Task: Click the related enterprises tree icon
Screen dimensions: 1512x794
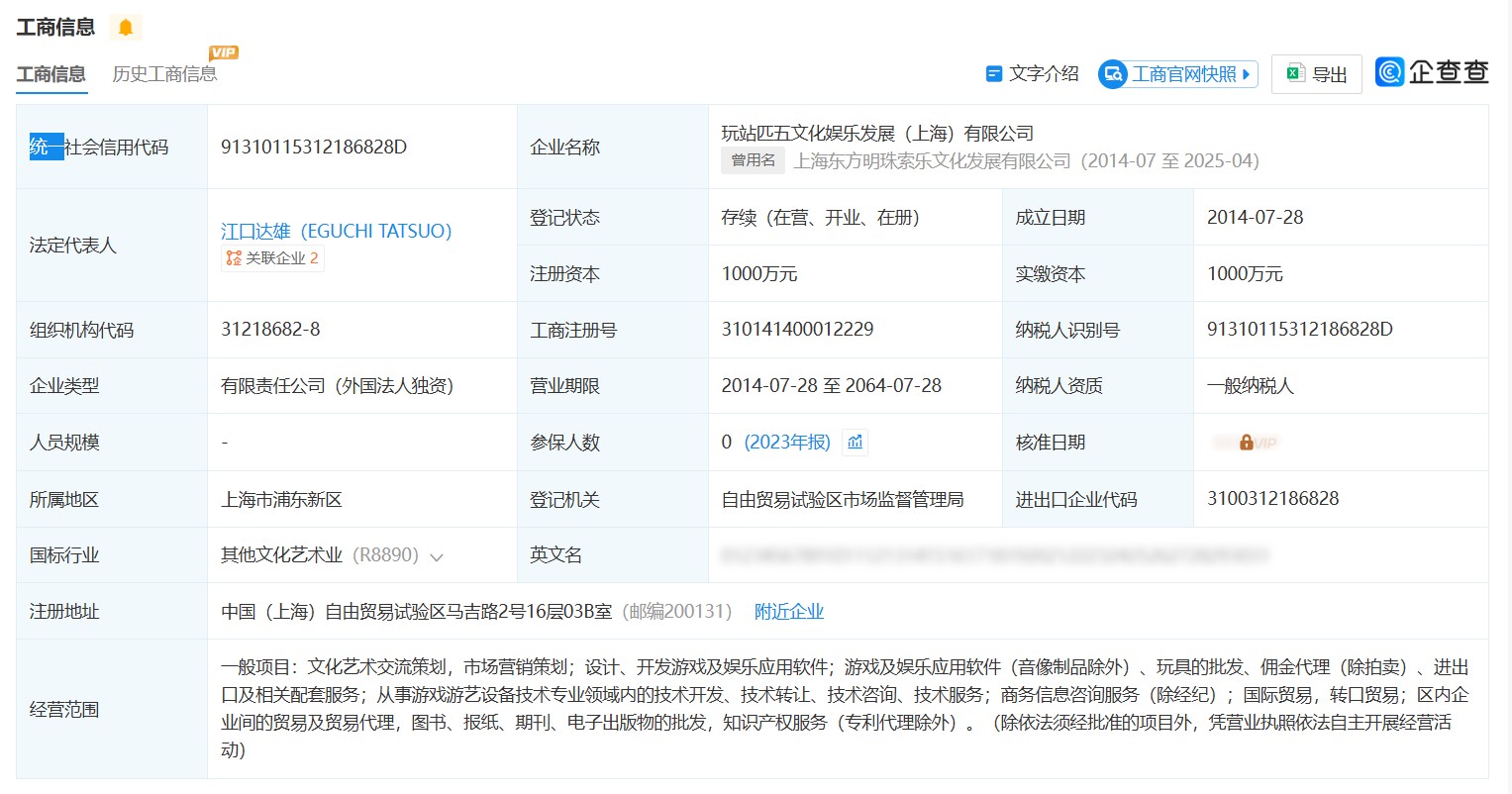Action: click(234, 258)
